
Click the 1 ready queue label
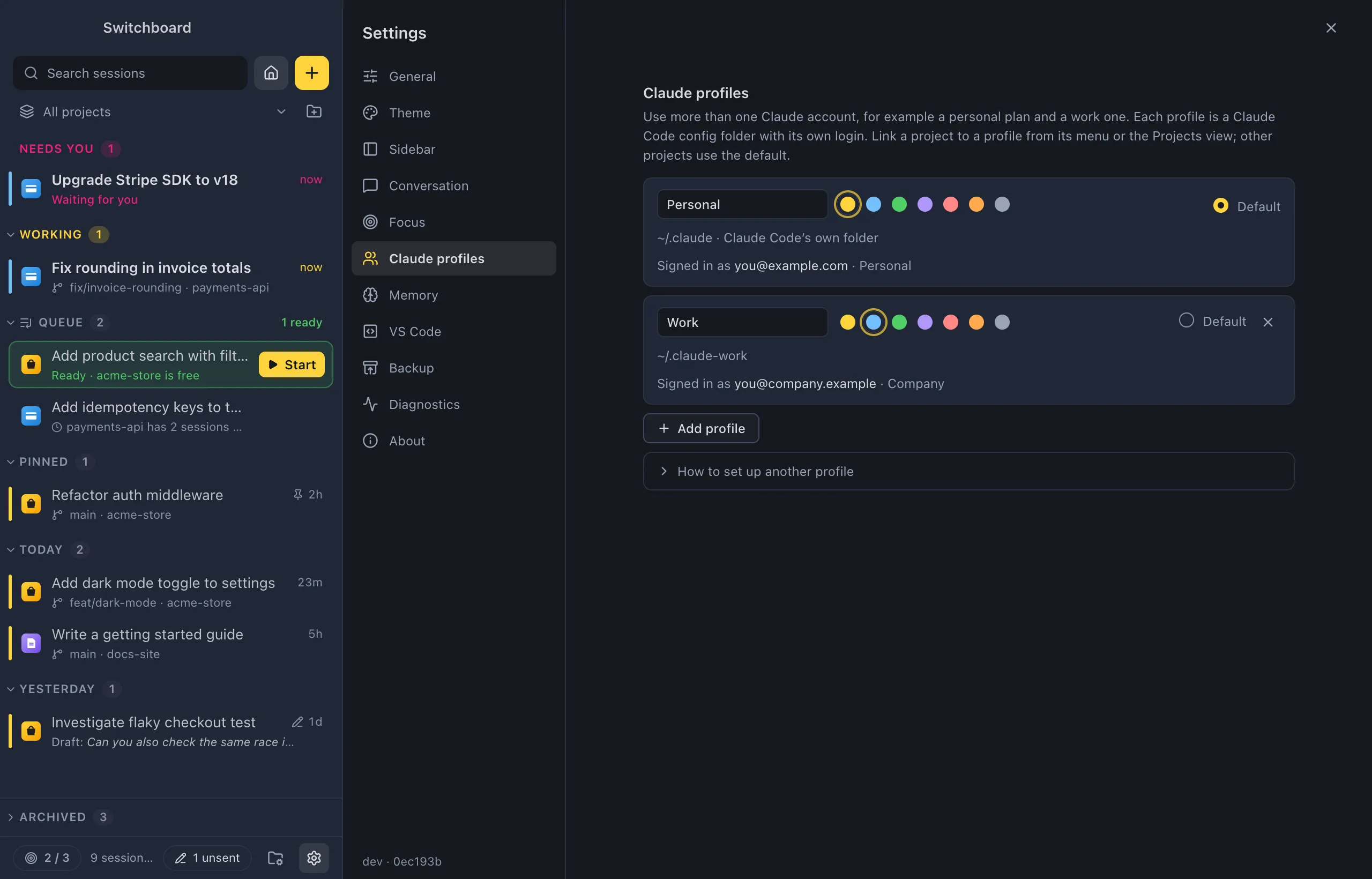pos(301,323)
